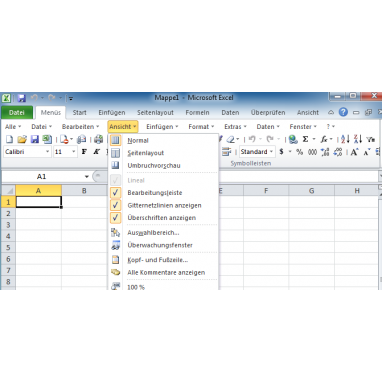Viewport: 382px width, 382px height.
Task: Select Normal view in Ansicht menu
Action: click(163, 140)
